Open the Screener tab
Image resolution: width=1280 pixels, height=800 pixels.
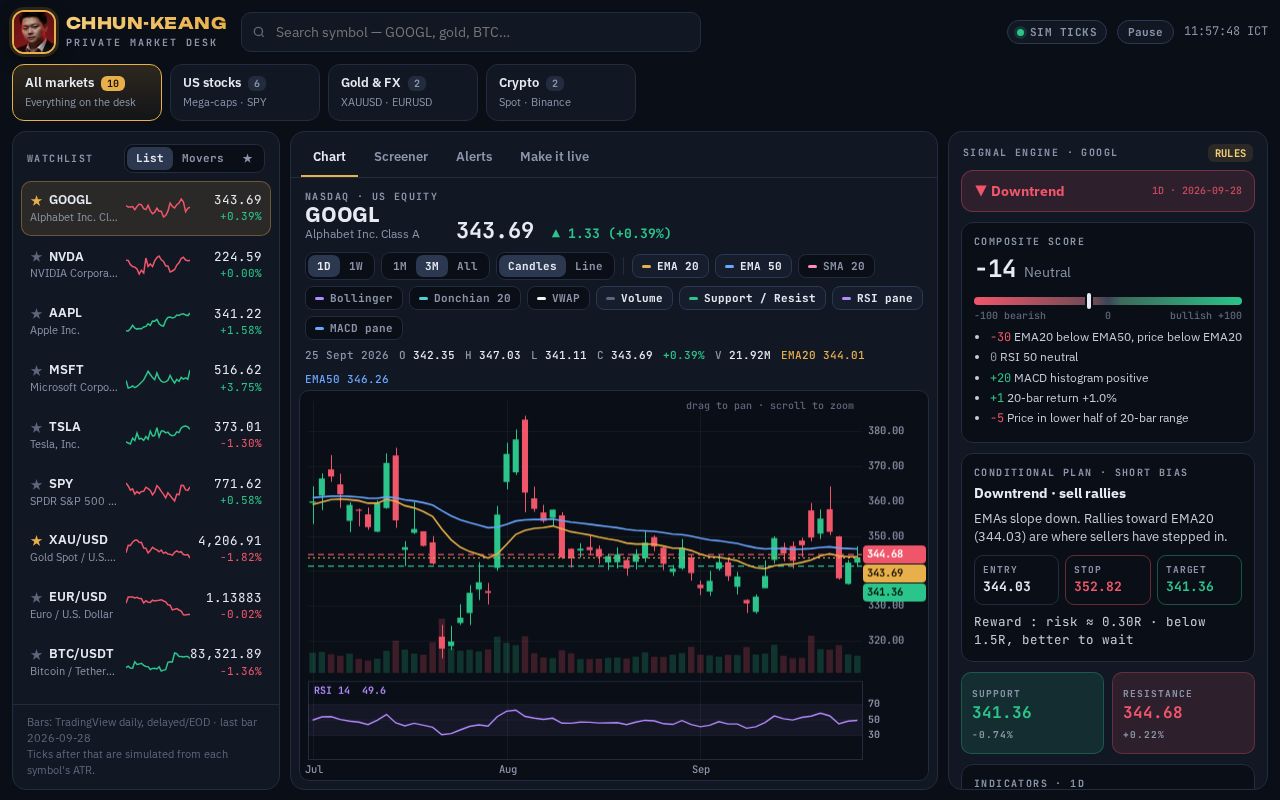[401, 157]
